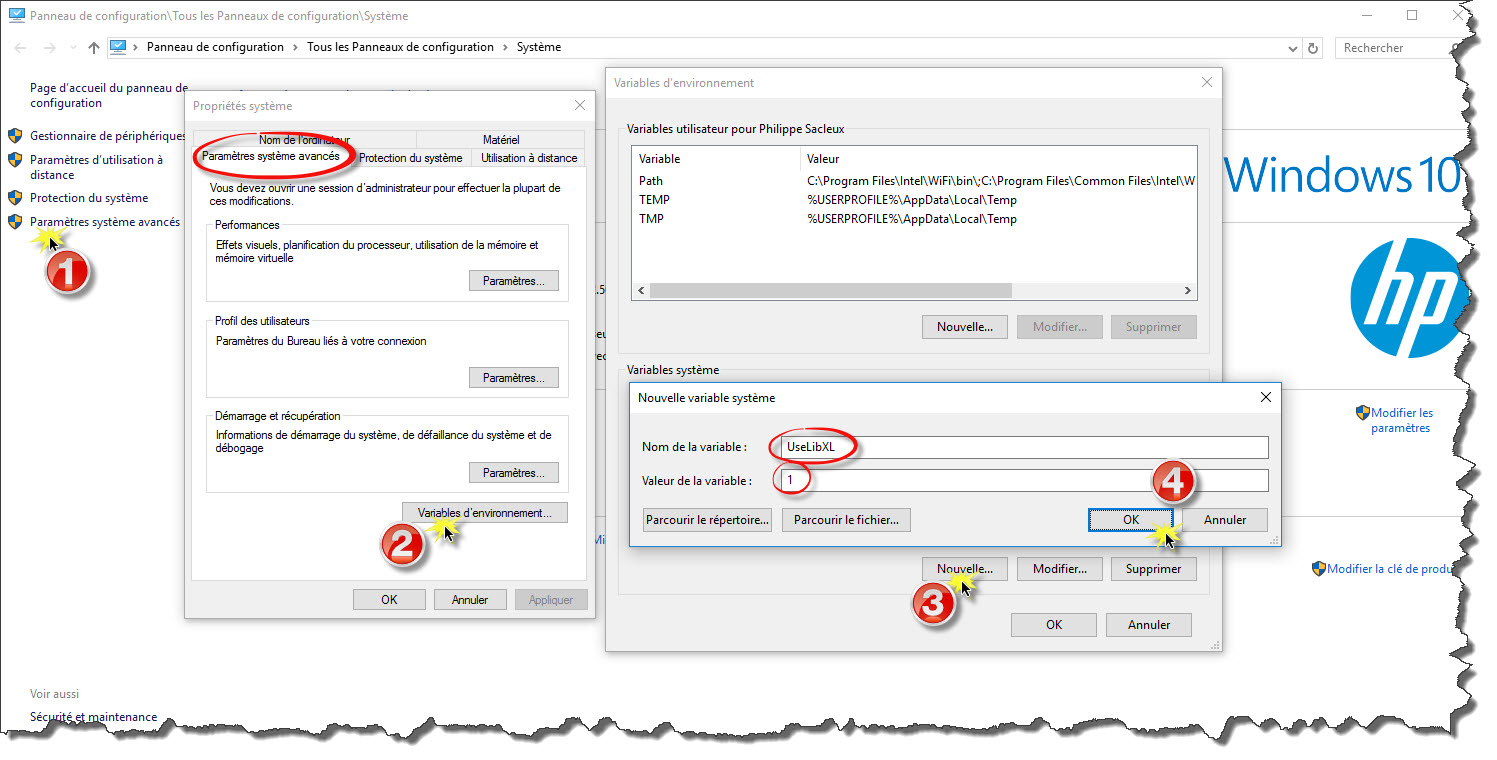Click 'Nouvelle...' under user variables
The width and height of the screenshot is (1497, 760).
click(965, 327)
